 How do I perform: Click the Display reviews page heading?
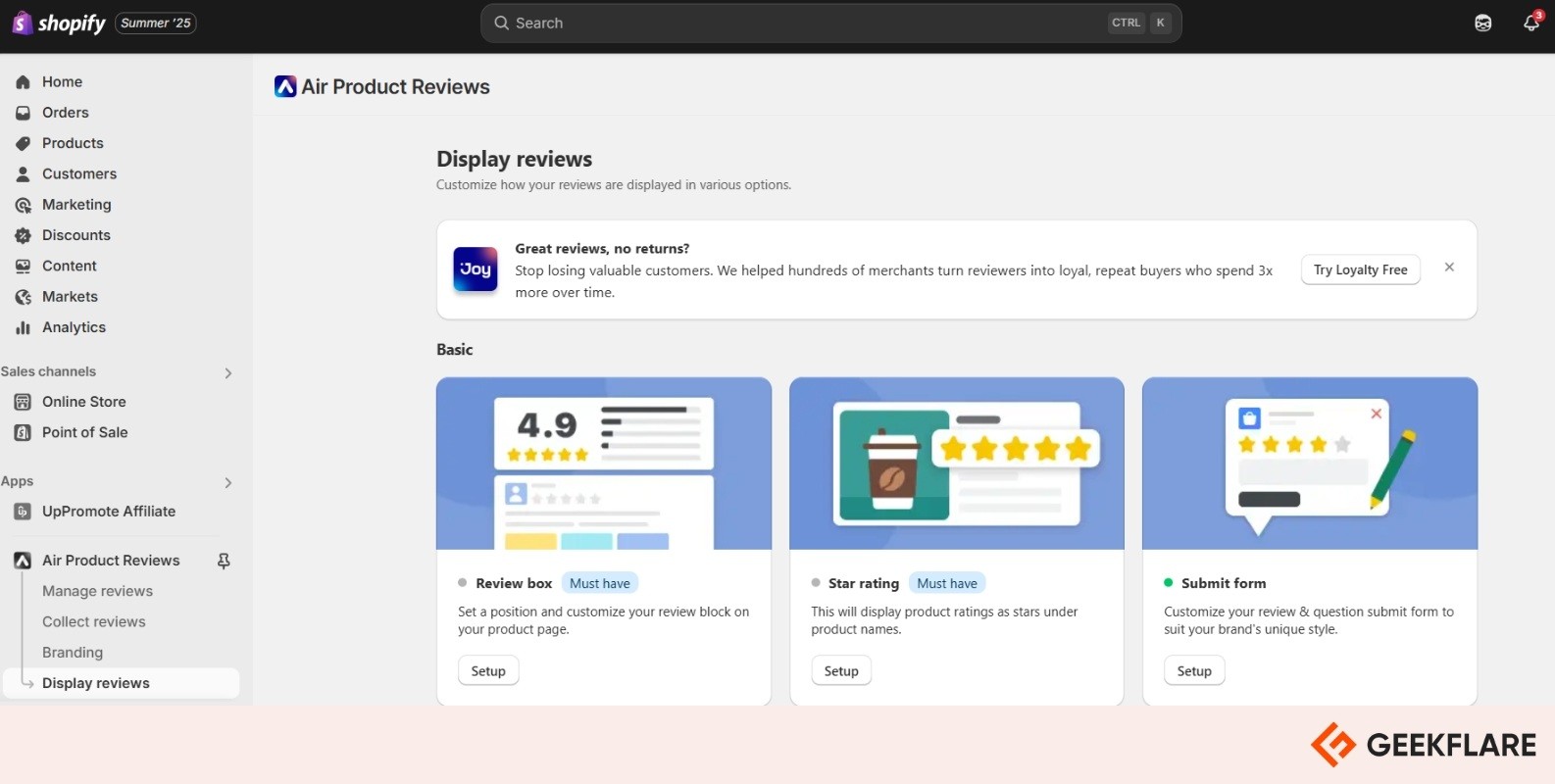pos(515,159)
